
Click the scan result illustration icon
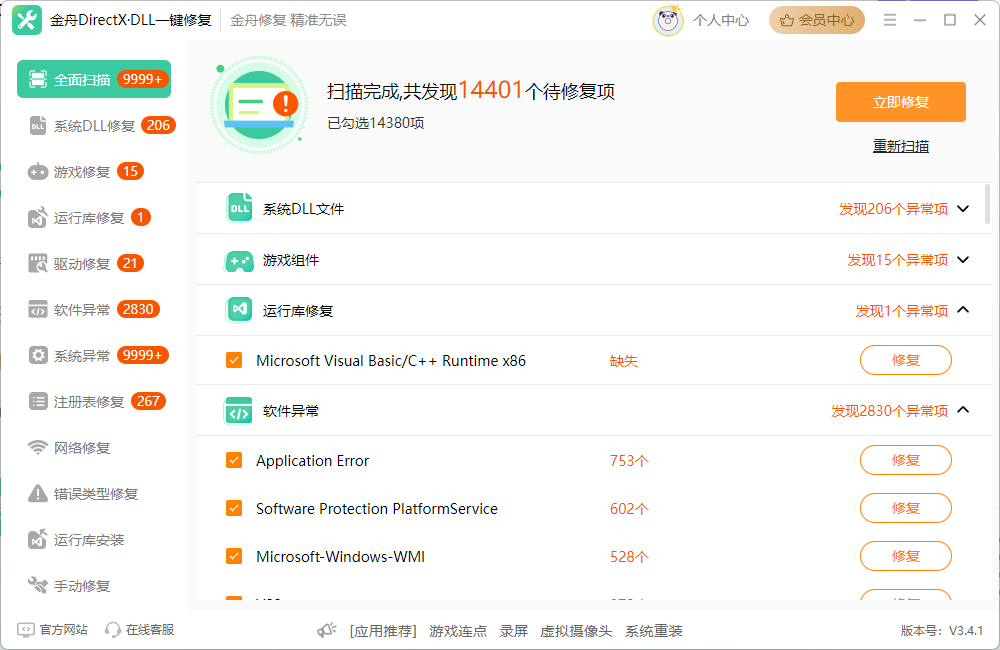pos(258,105)
